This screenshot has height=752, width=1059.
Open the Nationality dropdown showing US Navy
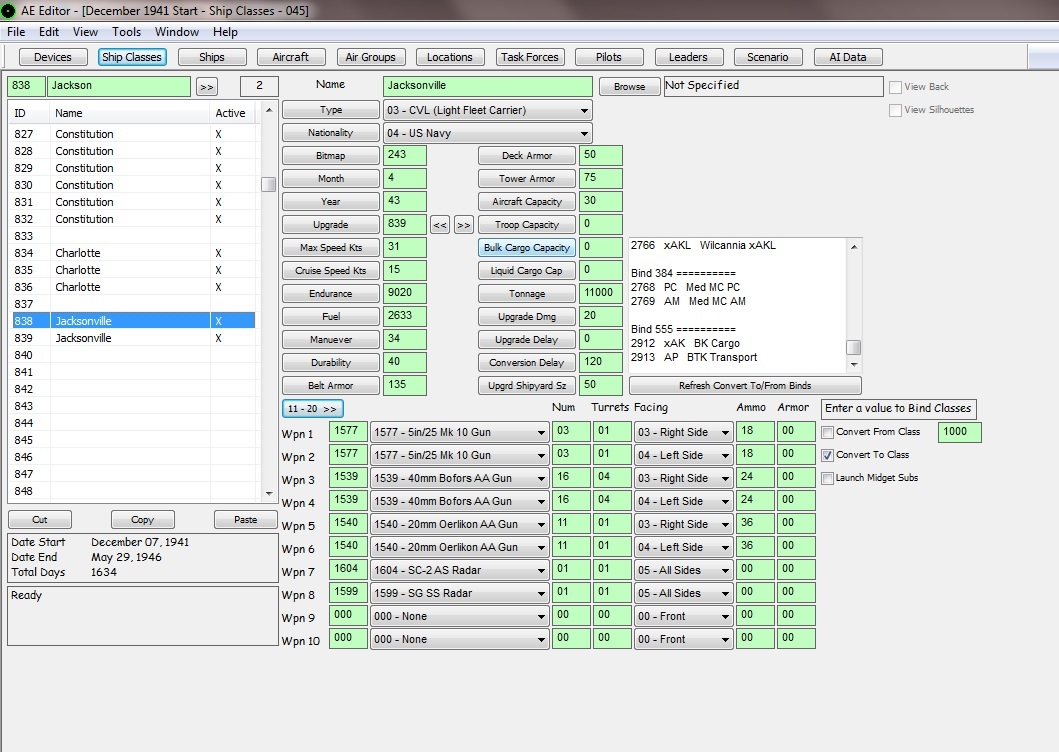tap(488, 133)
